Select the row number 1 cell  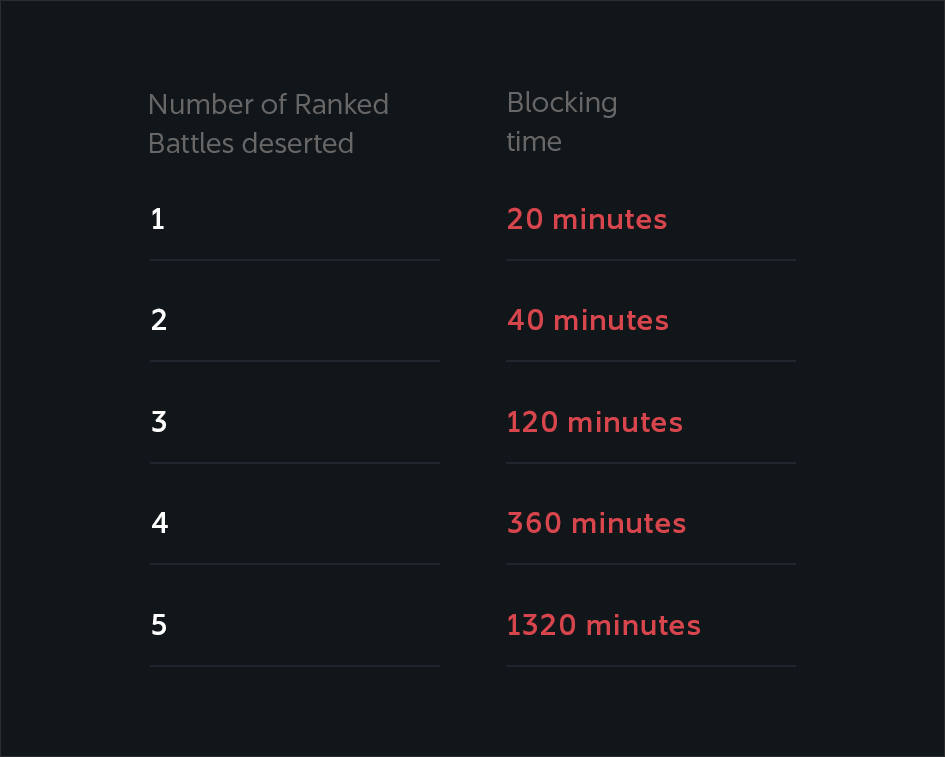158,220
